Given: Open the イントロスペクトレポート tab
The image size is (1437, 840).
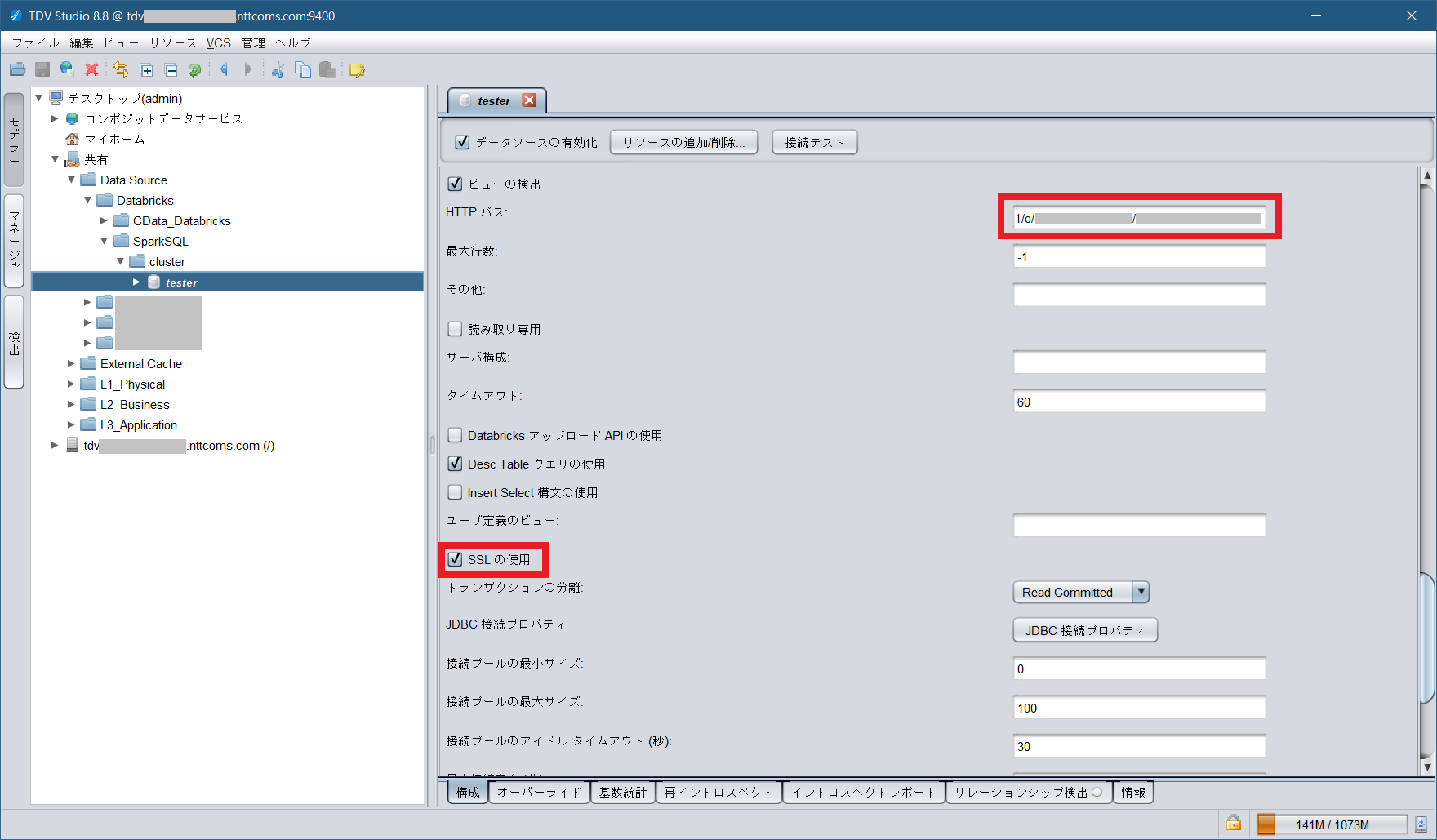Looking at the screenshot, I should 864,792.
